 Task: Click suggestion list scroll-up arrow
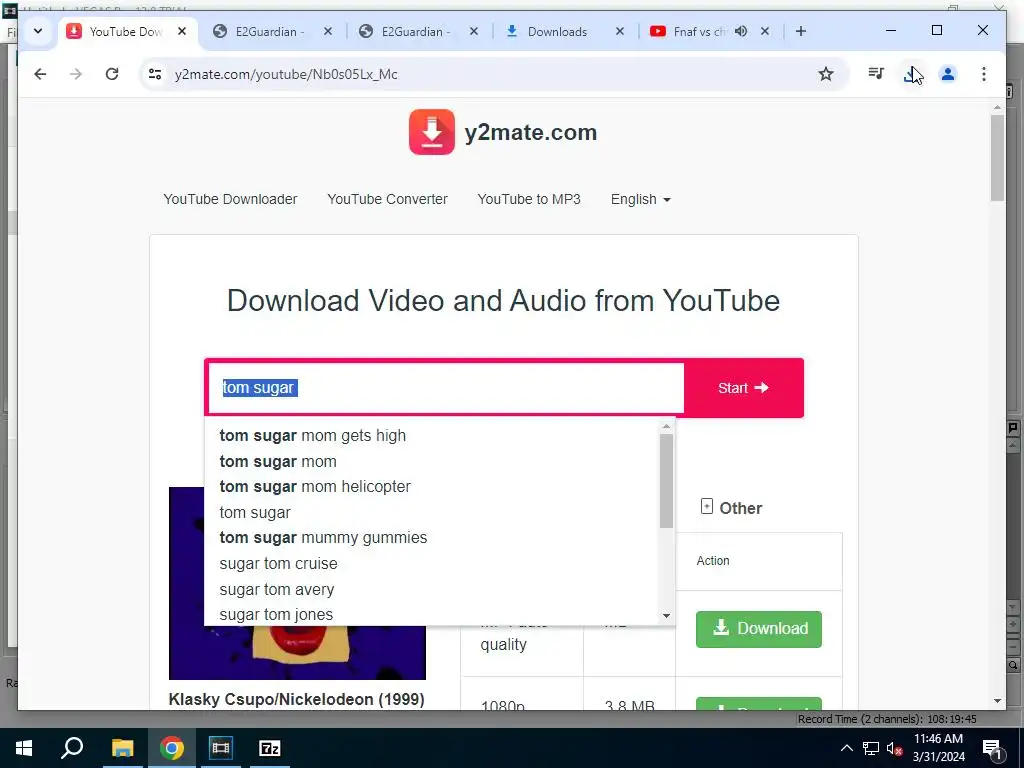(666, 426)
